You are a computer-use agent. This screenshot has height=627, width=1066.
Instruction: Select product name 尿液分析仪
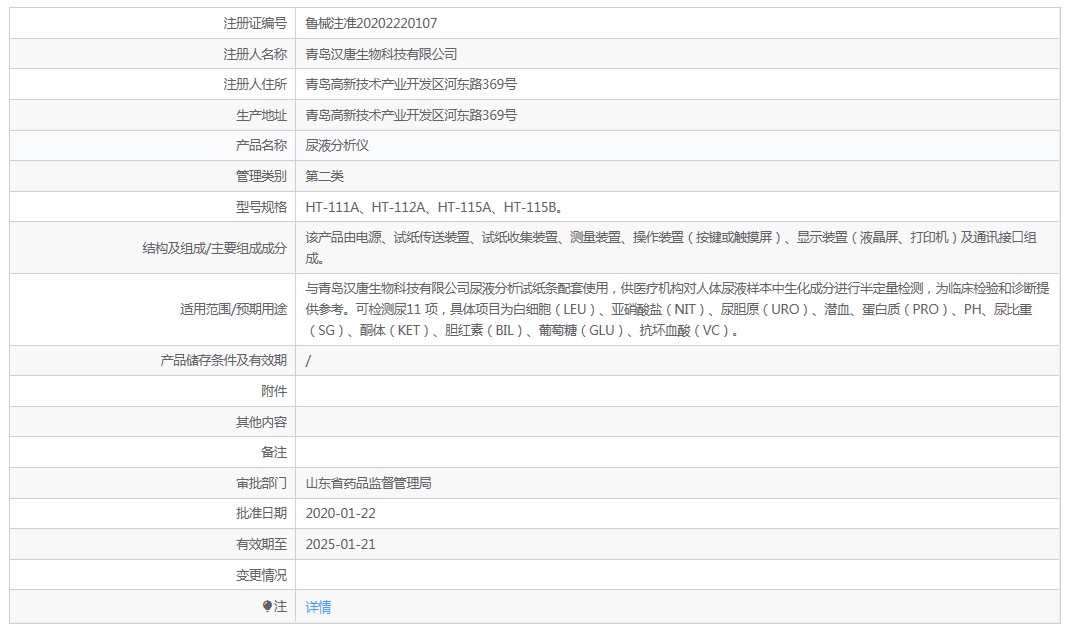[x=337, y=146]
